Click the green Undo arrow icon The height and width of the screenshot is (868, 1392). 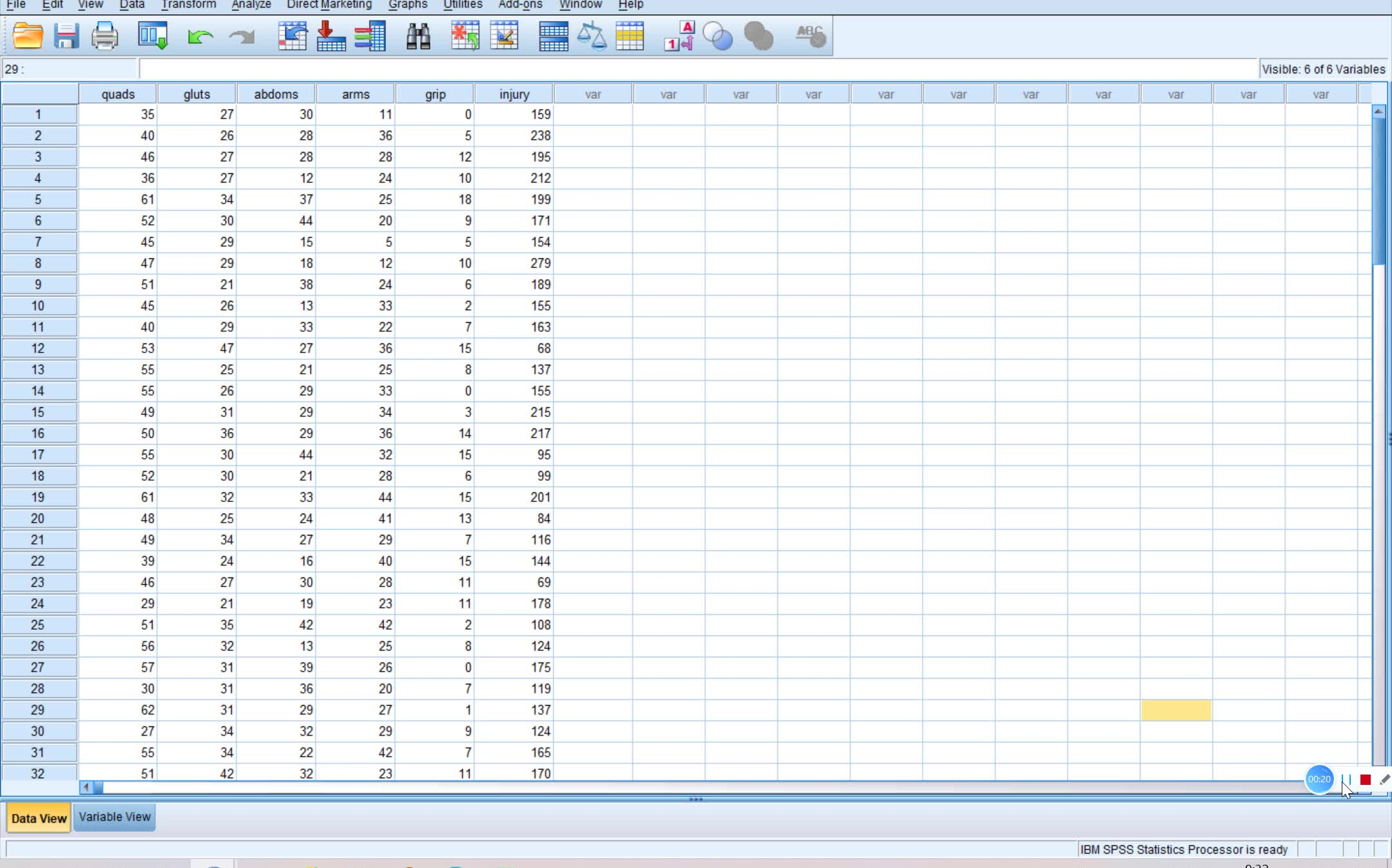(x=200, y=37)
